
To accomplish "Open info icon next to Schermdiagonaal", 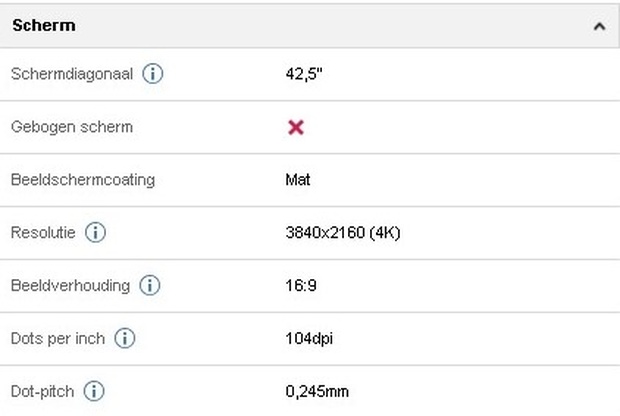I will click(153, 74).
